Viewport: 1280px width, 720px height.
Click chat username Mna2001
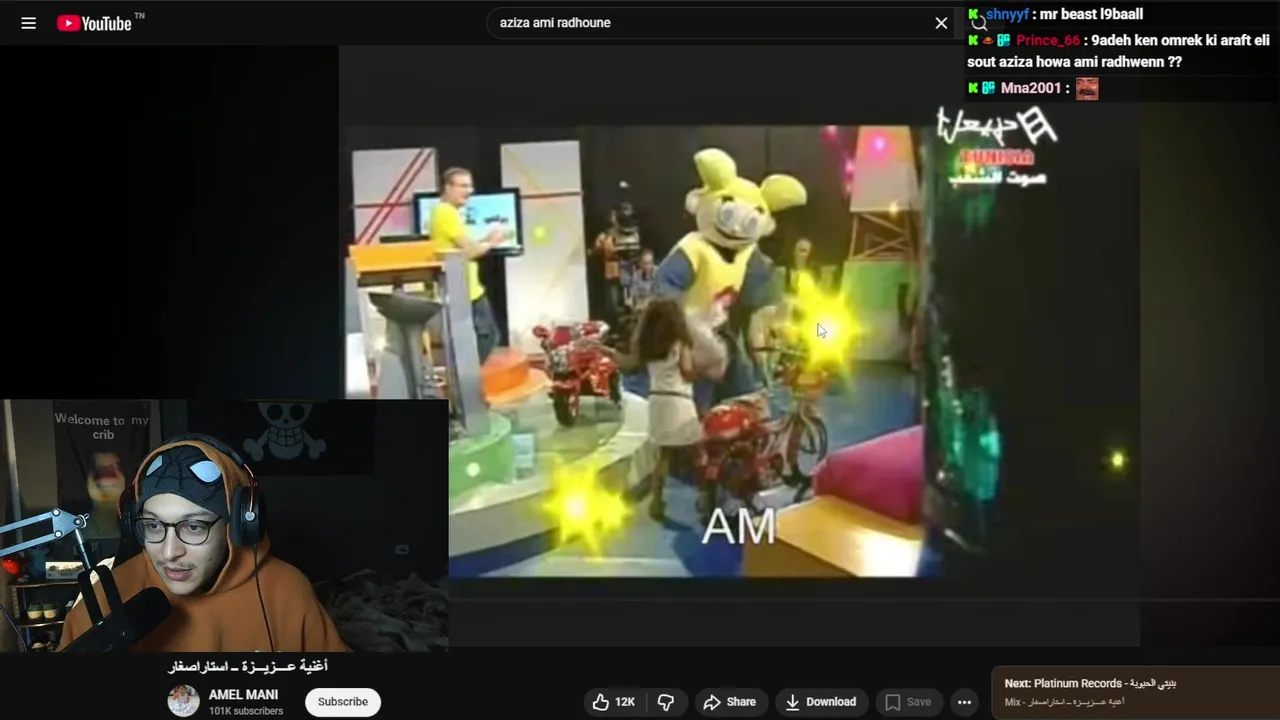(x=1031, y=88)
